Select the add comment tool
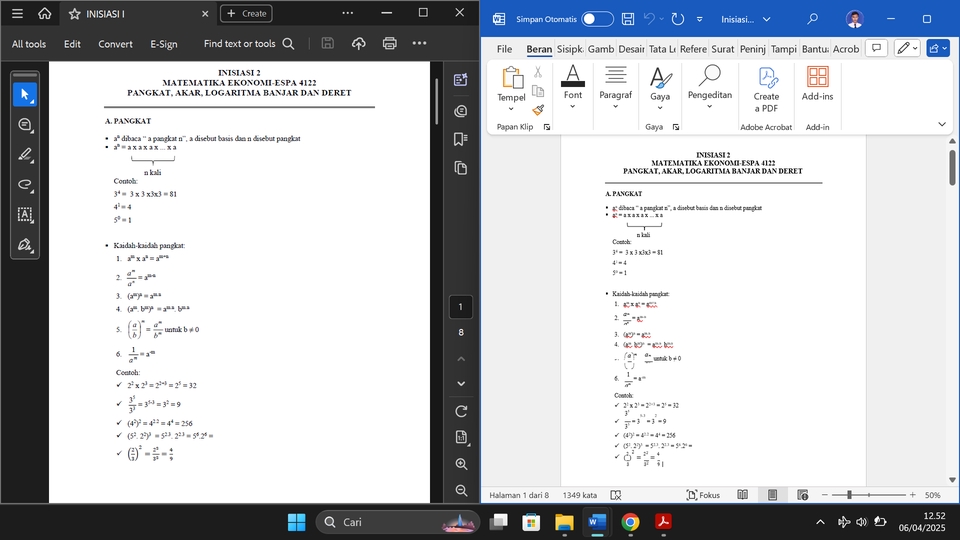This screenshot has width=960, height=540. coord(25,125)
